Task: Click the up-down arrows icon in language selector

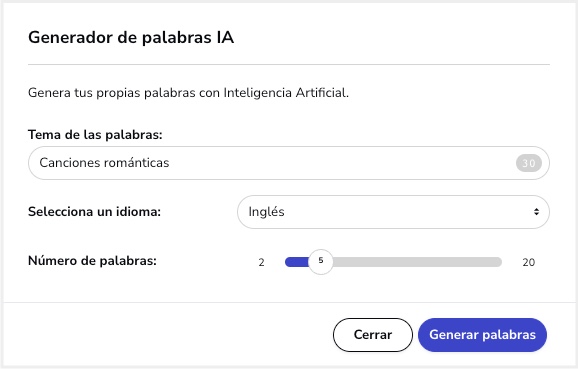Action: (x=536, y=212)
